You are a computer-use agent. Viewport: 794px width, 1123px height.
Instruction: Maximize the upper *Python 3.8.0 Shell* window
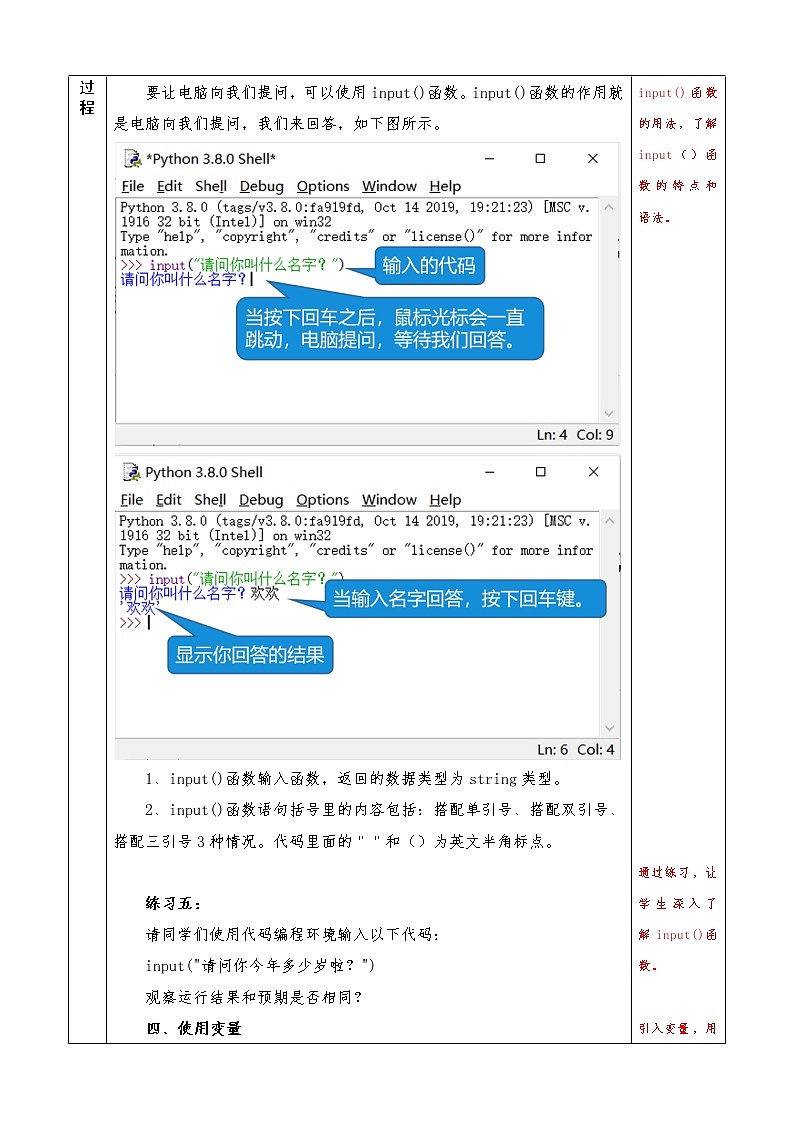pos(541,158)
